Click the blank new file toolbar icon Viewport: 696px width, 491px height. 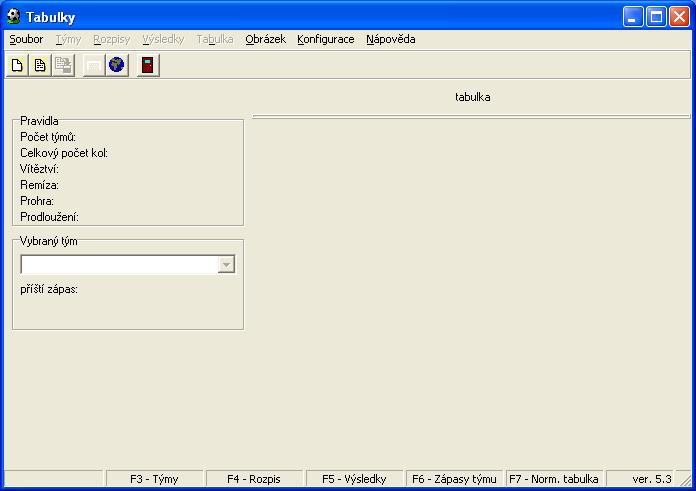pos(17,65)
